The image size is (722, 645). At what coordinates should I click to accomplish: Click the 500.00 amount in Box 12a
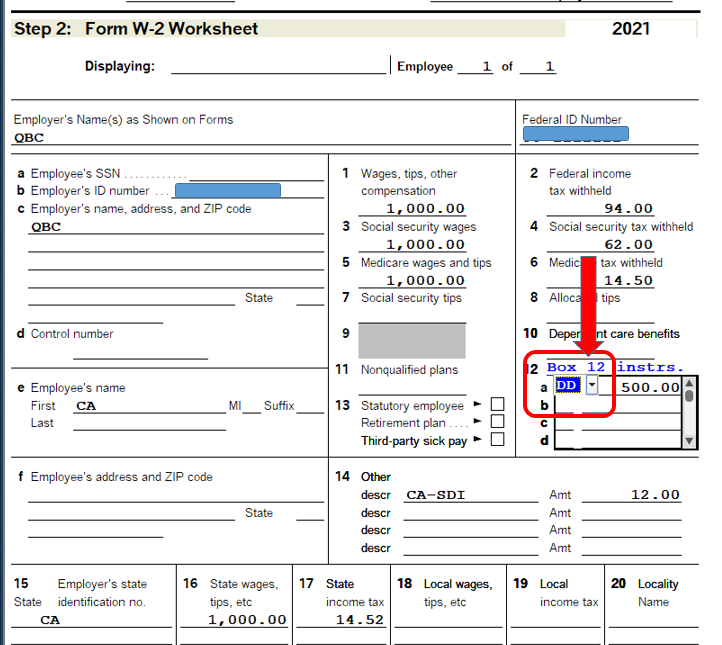tap(650, 387)
